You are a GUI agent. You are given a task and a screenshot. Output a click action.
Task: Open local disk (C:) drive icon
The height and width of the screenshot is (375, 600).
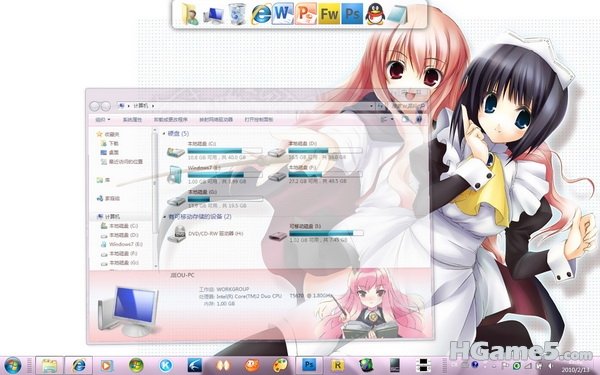tap(176, 152)
